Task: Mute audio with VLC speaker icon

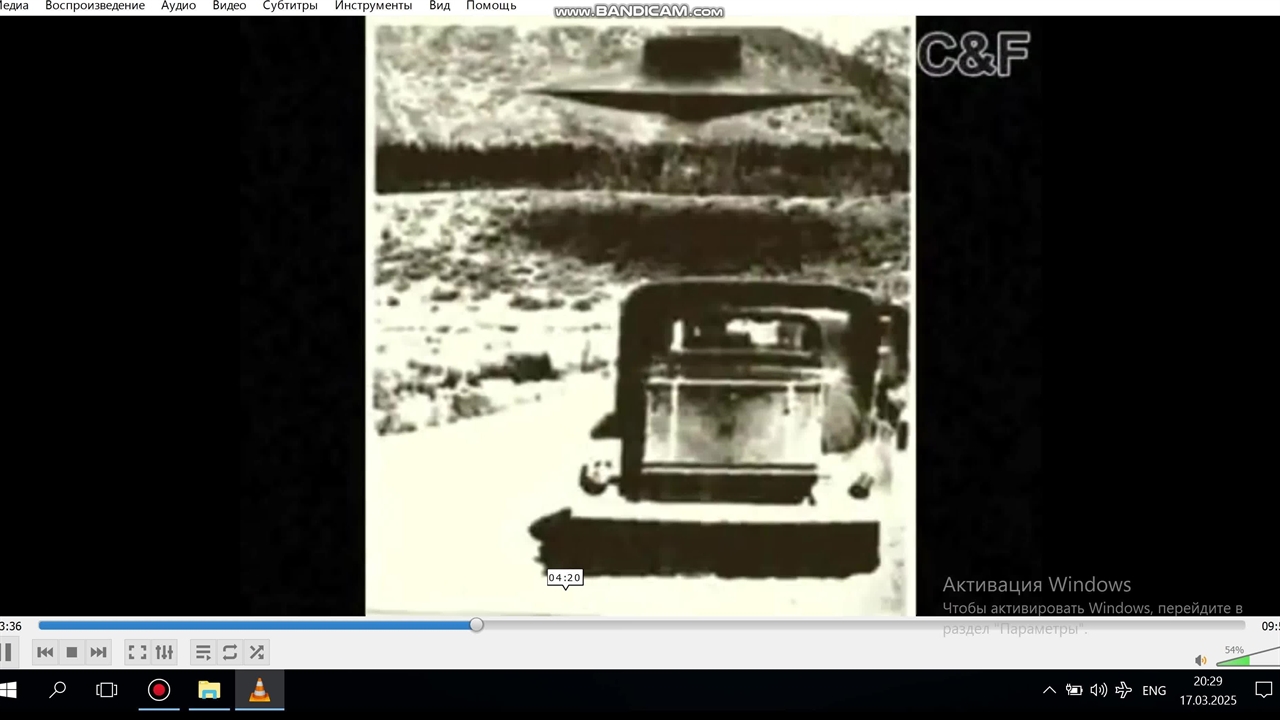Action: tap(1201, 660)
